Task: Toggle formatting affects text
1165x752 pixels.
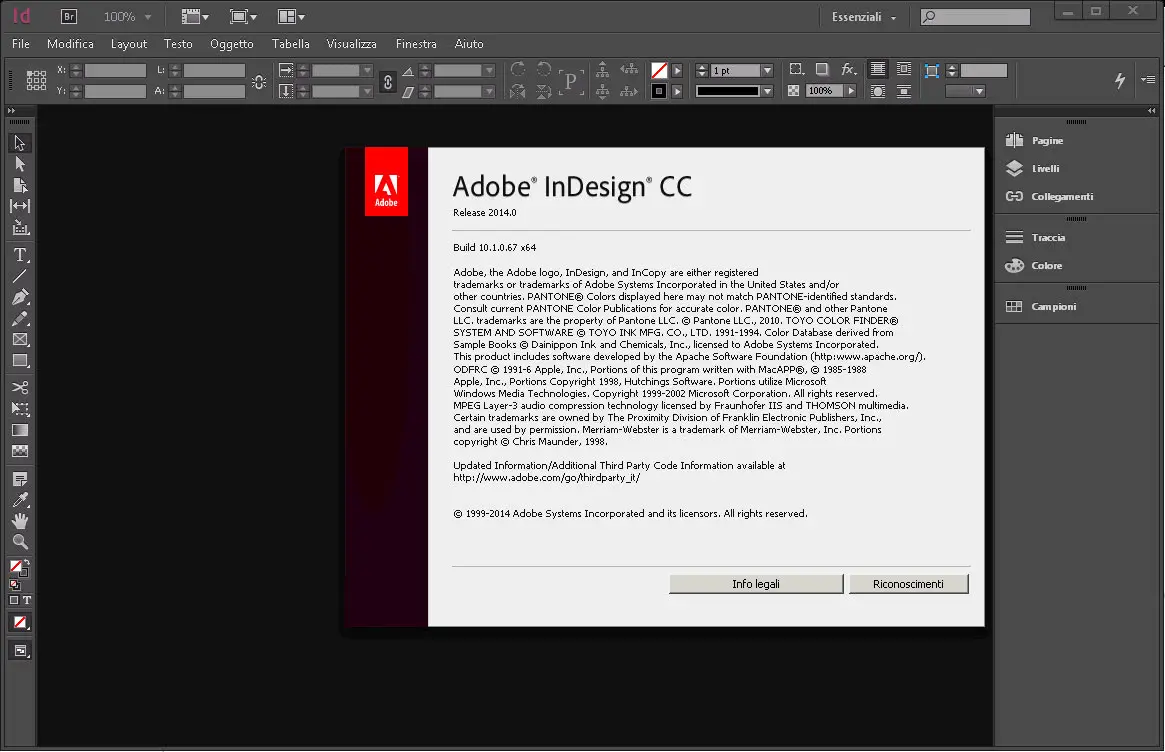Action: pos(27,600)
